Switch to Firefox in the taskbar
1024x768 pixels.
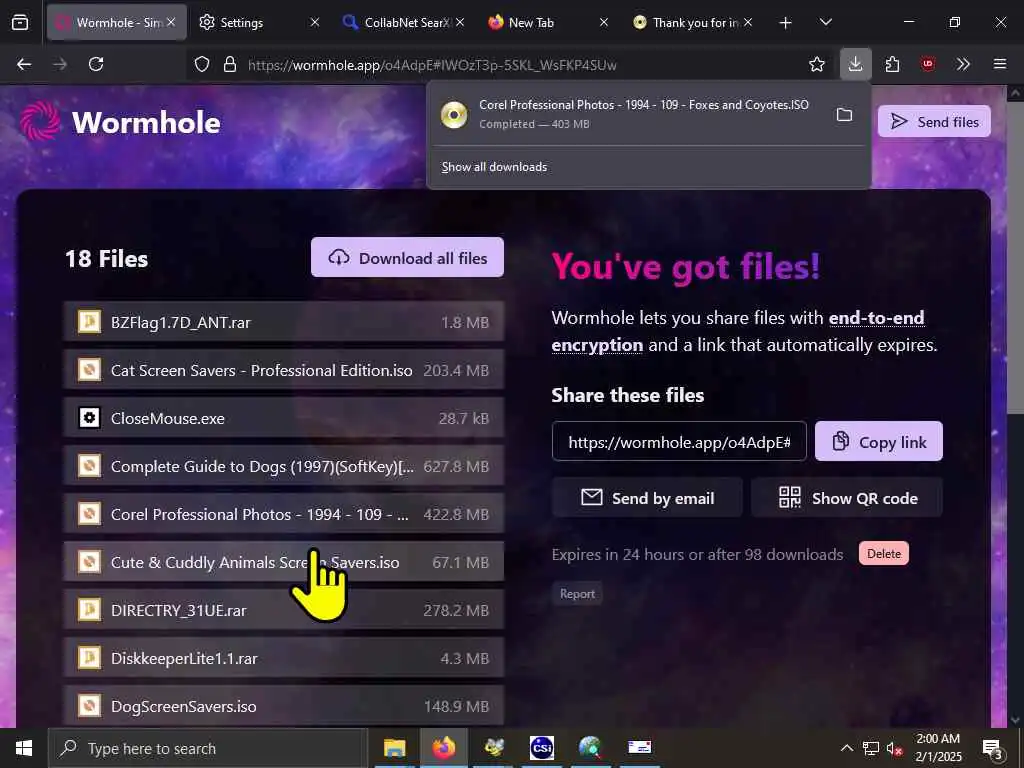click(x=443, y=748)
